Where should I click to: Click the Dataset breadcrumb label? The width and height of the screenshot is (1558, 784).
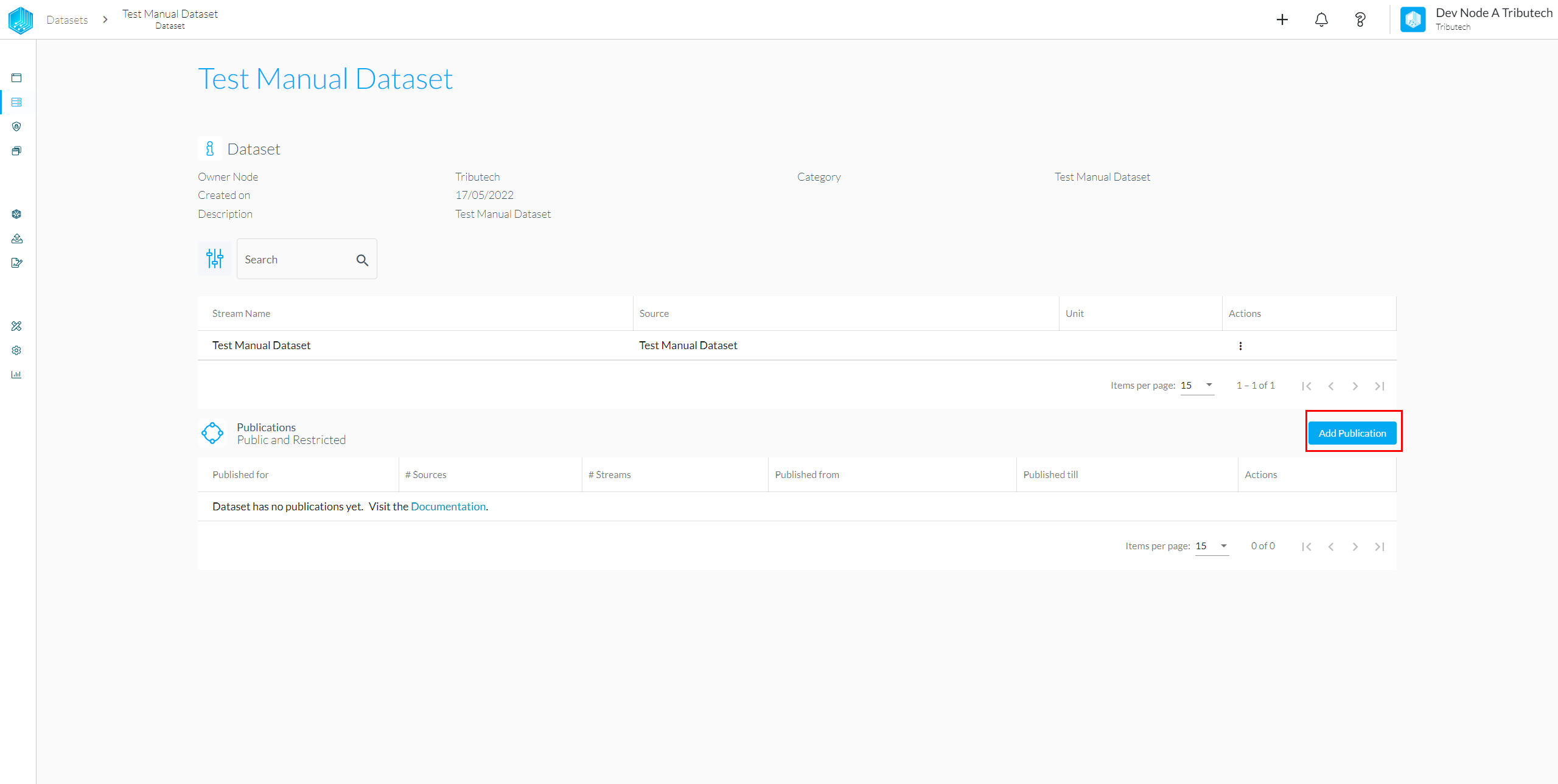pos(169,25)
